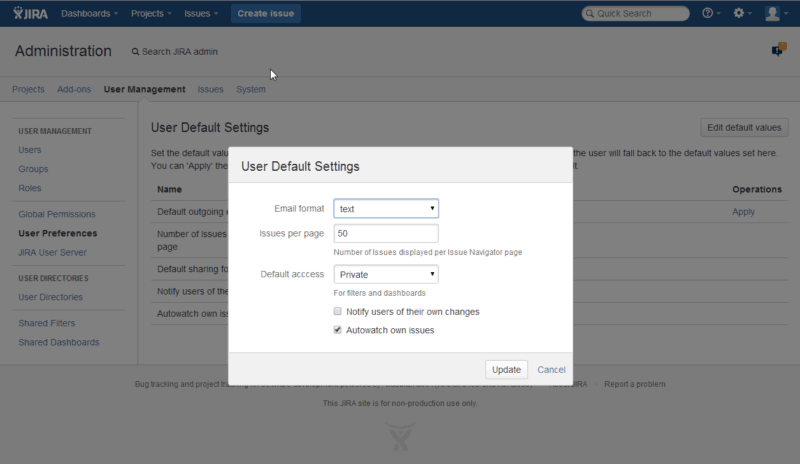Click the magnifier icon beside Search JIRA admin
Screen dimensions: 800x464
click(135, 52)
